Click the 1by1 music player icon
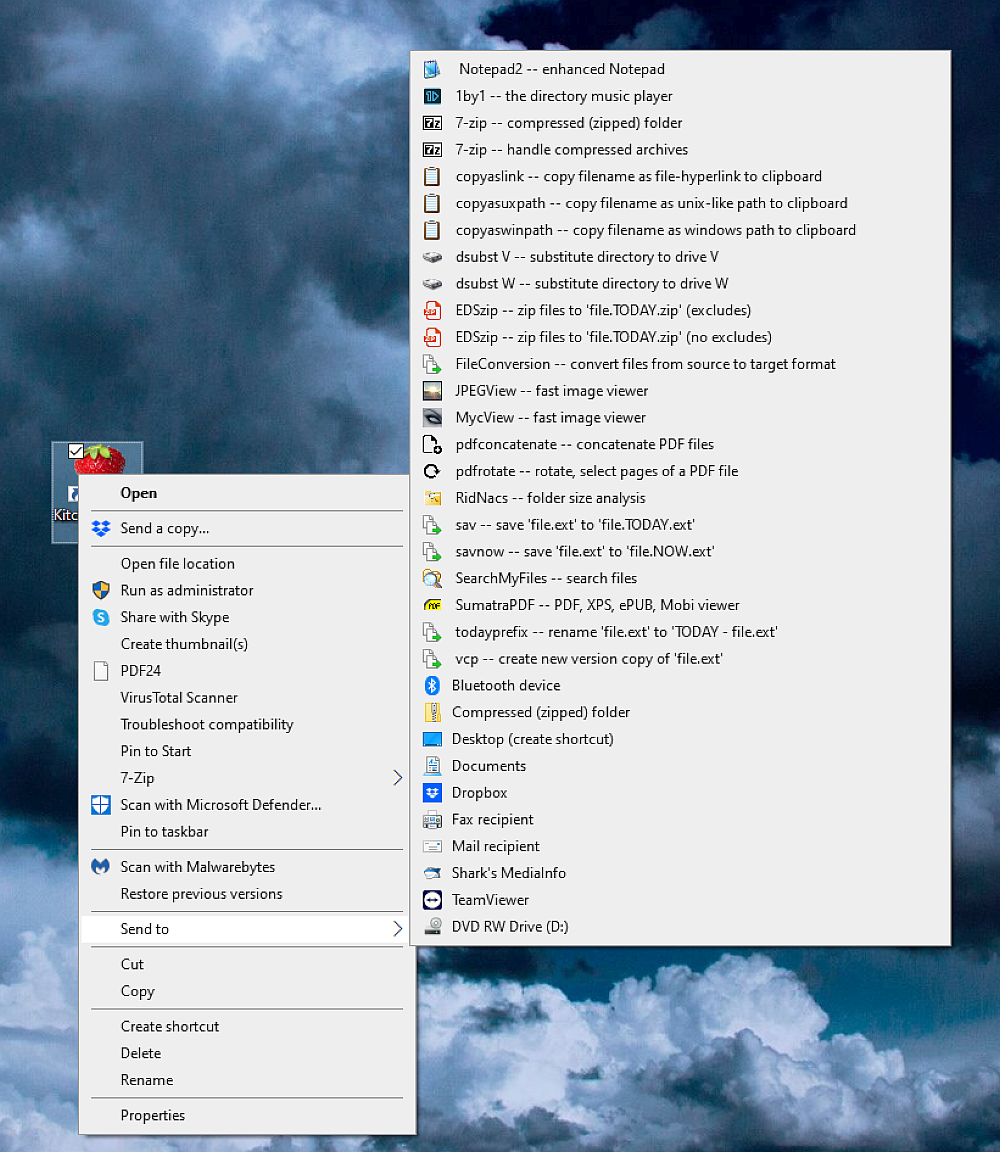1000x1152 pixels. (432, 96)
